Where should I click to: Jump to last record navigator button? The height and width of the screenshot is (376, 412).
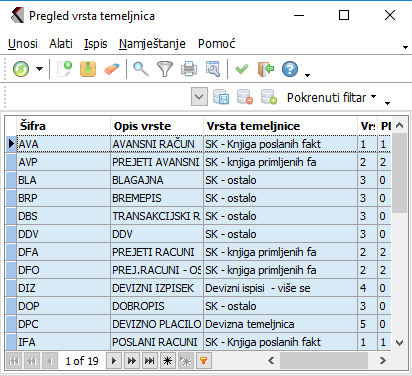(x=150, y=361)
